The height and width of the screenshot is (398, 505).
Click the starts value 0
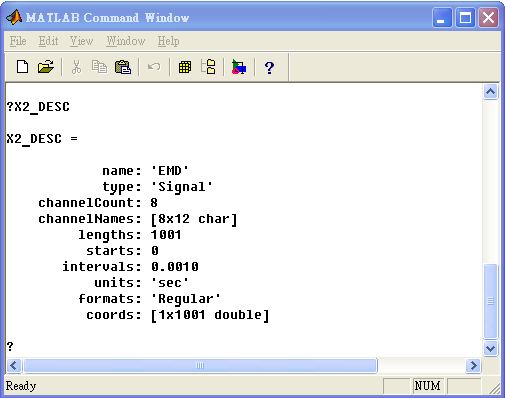(155, 251)
